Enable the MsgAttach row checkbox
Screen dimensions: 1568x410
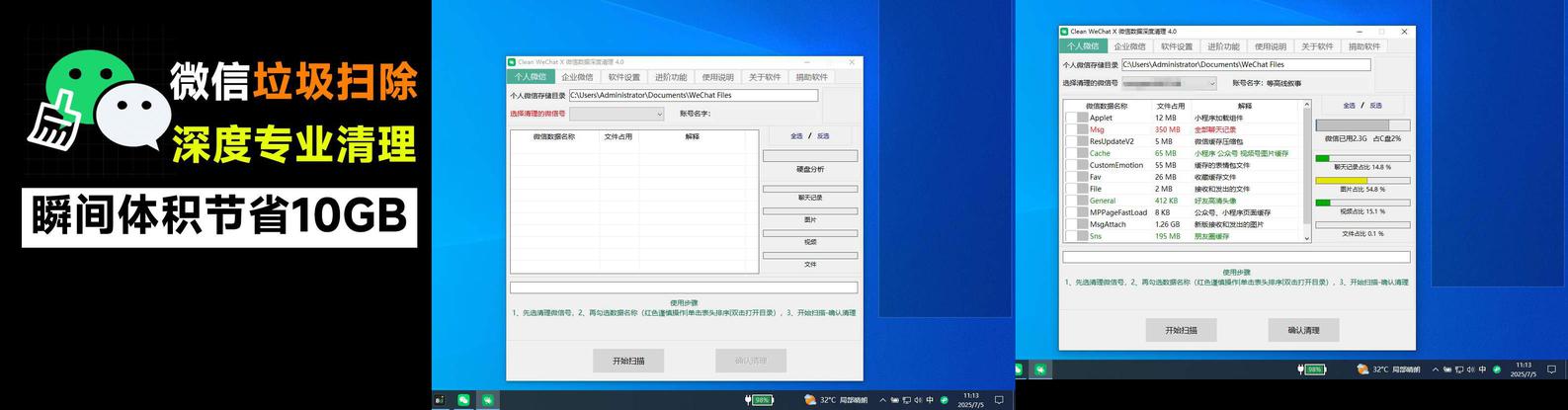pyautogui.click(x=1071, y=224)
